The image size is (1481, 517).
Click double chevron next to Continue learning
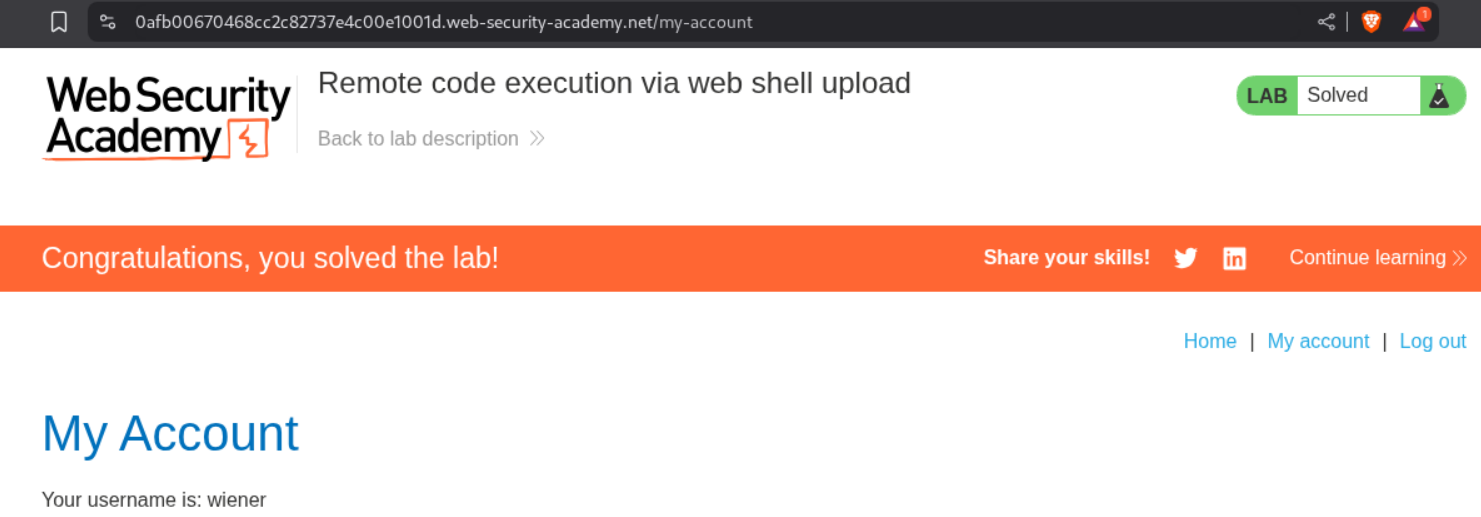(x=1460, y=258)
